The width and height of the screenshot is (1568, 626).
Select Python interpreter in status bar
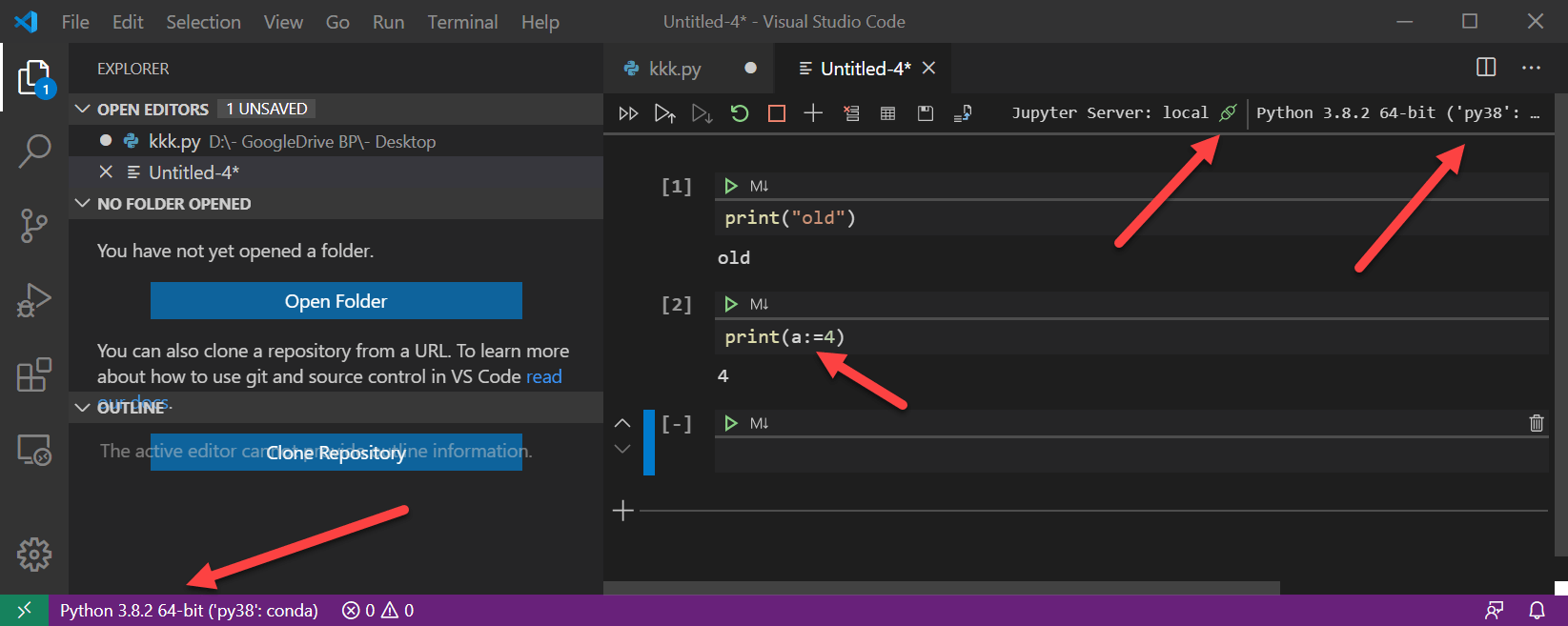189,610
